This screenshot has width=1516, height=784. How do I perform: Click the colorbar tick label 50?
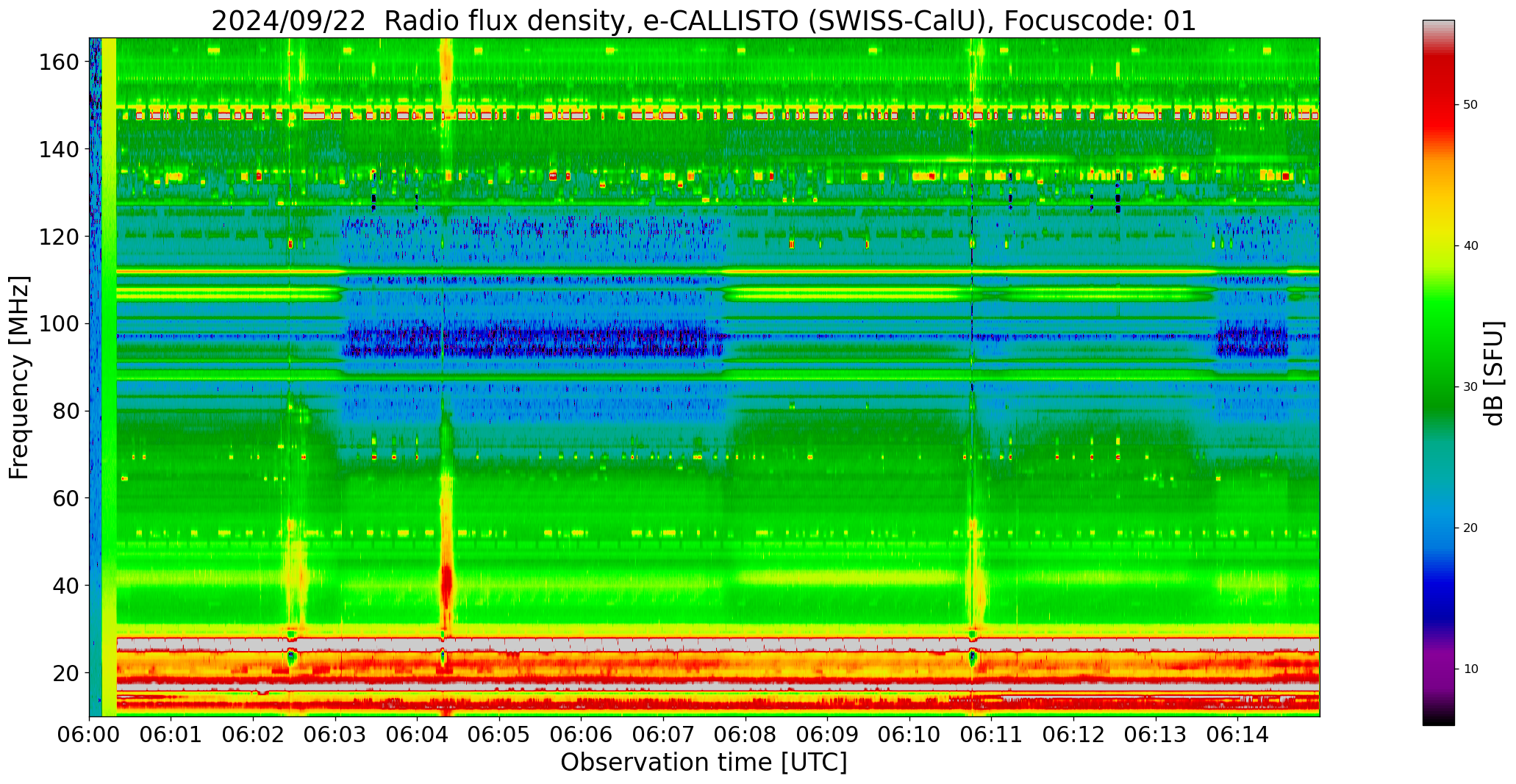pos(1470,104)
